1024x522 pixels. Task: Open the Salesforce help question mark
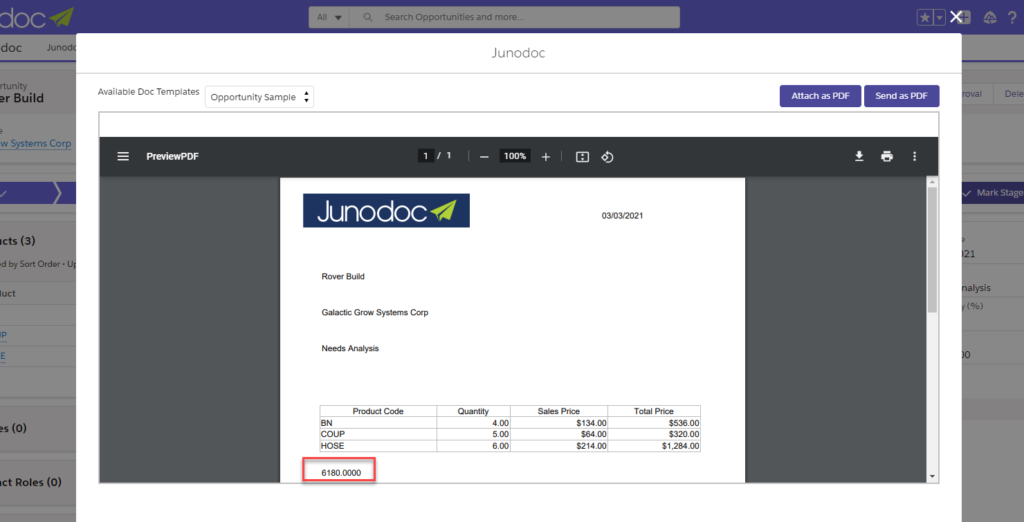[x=1012, y=18]
